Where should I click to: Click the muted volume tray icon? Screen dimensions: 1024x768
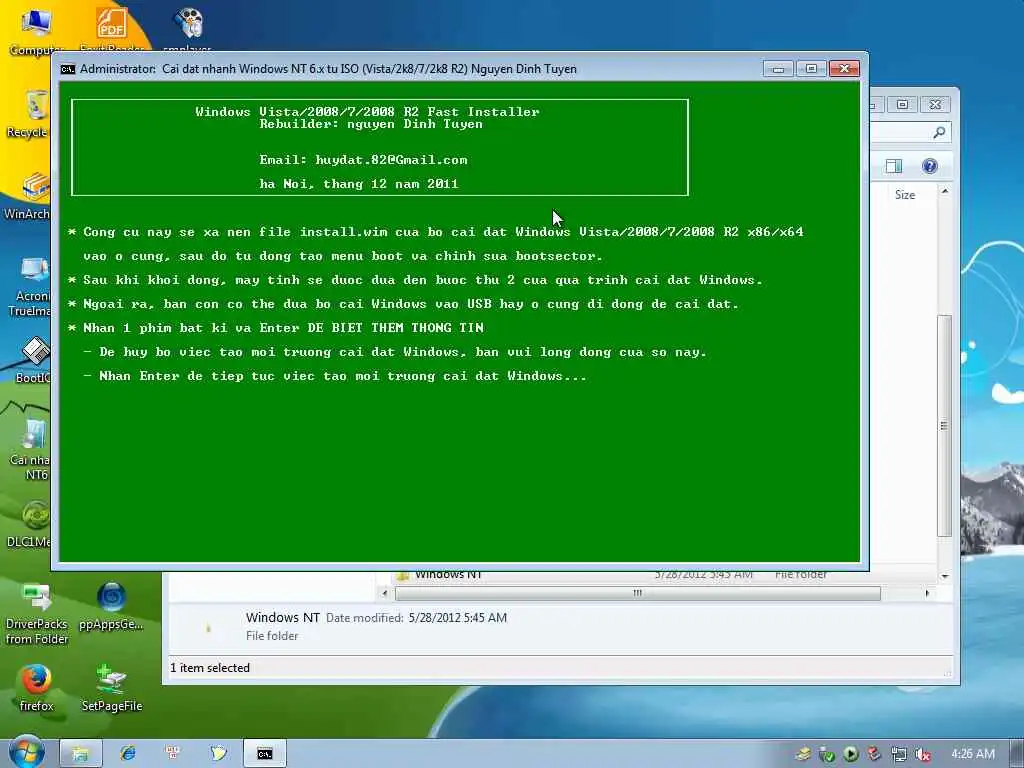(x=923, y=754)
